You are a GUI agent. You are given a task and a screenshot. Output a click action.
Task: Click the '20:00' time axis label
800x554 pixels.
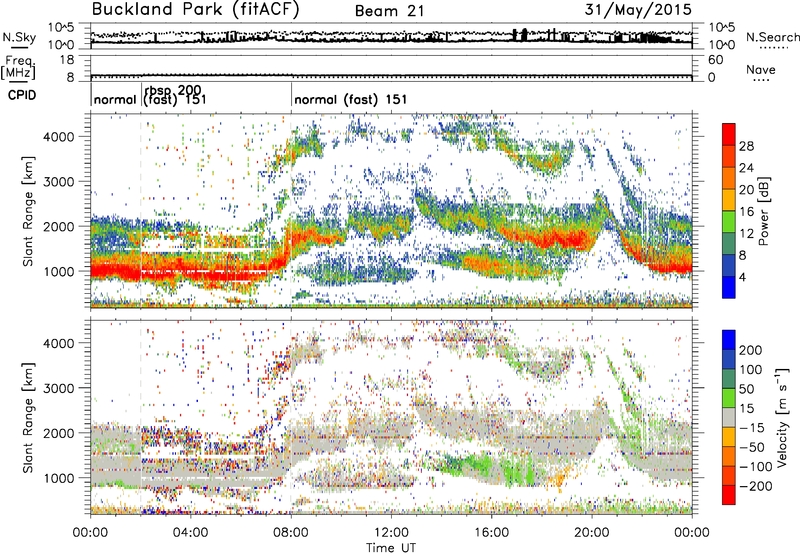coord(592,533)
